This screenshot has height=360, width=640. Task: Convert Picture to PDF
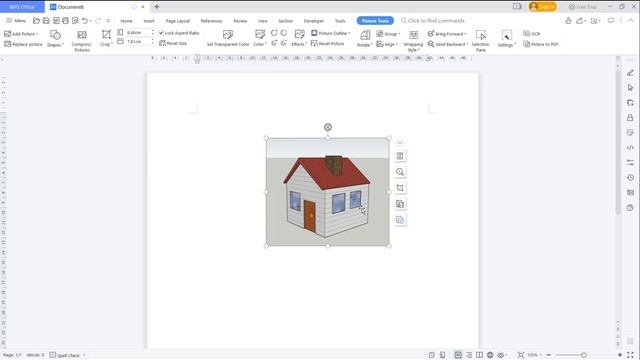540,44
